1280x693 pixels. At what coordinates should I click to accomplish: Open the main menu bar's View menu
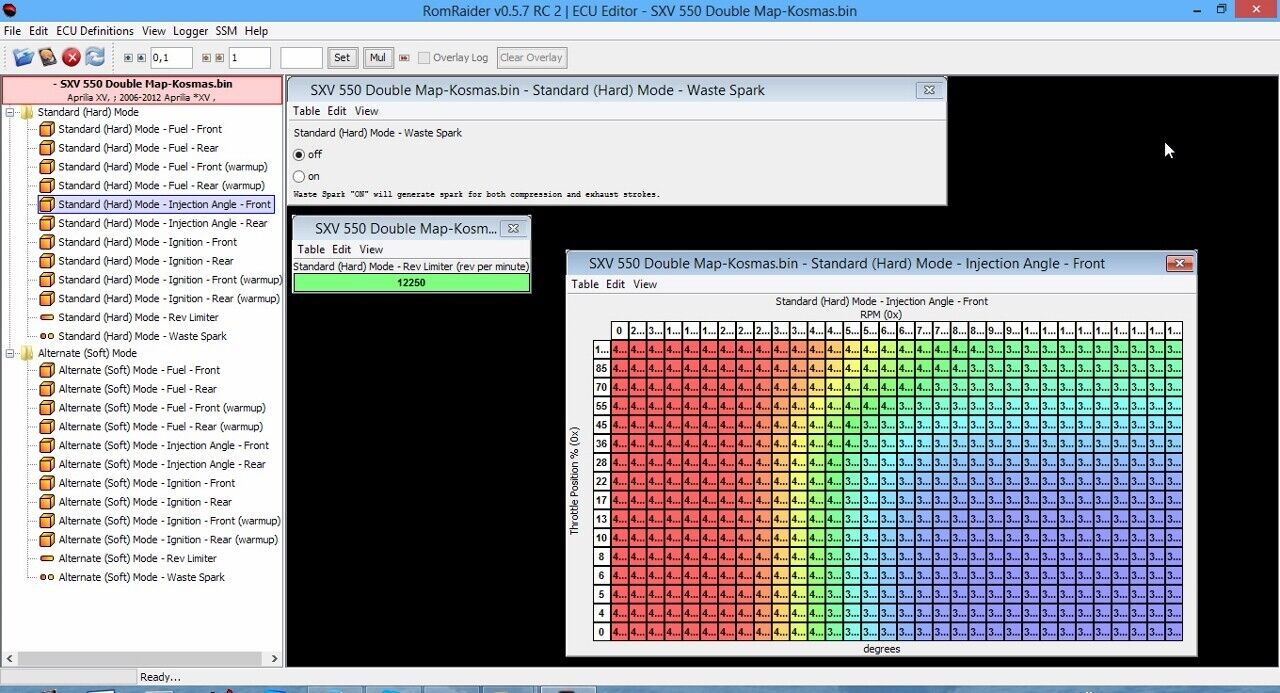click(154, 31)
